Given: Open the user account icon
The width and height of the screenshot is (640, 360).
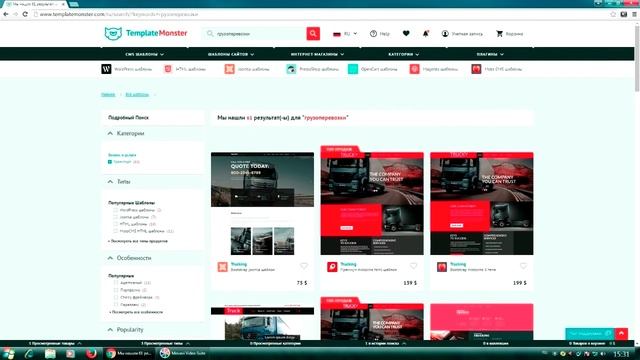Looking at the screenshot, I should click(445, 33).
